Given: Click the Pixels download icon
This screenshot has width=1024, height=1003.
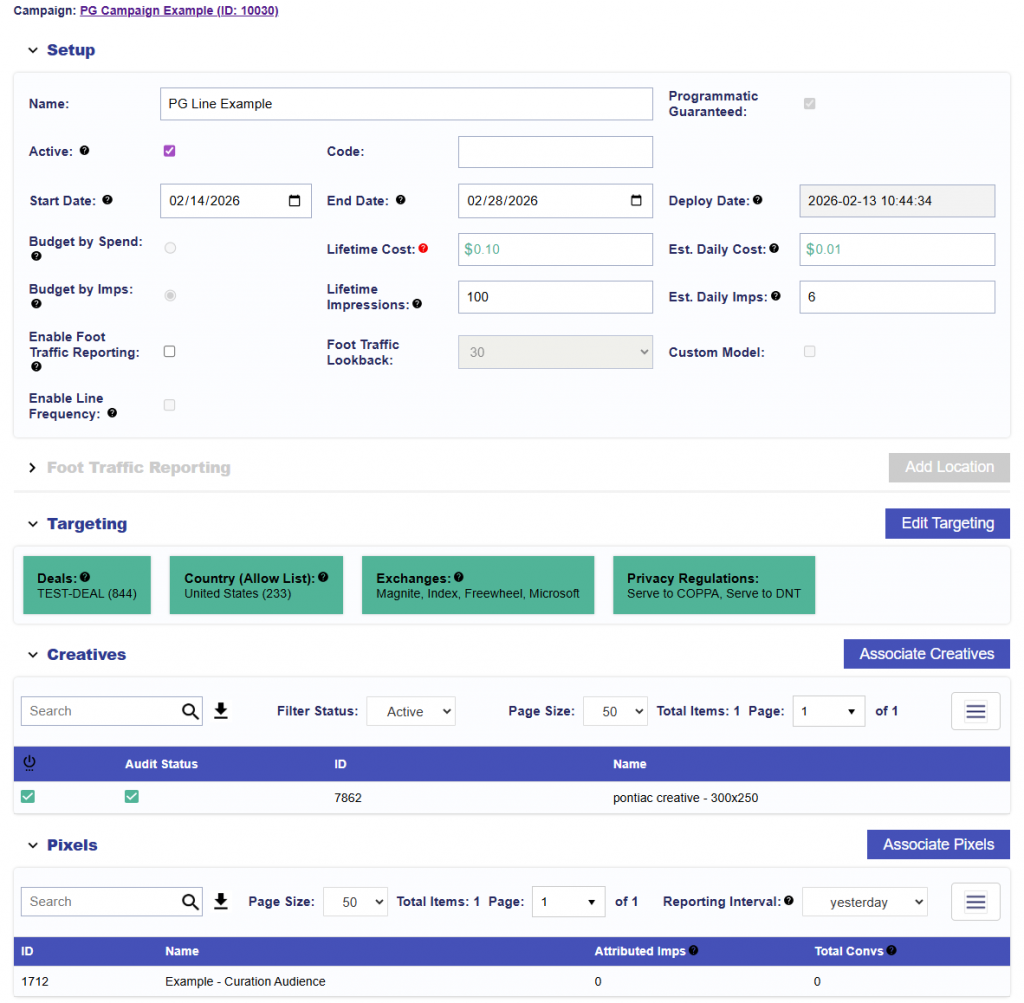Looking at the screenshot, I should [221, 902].
